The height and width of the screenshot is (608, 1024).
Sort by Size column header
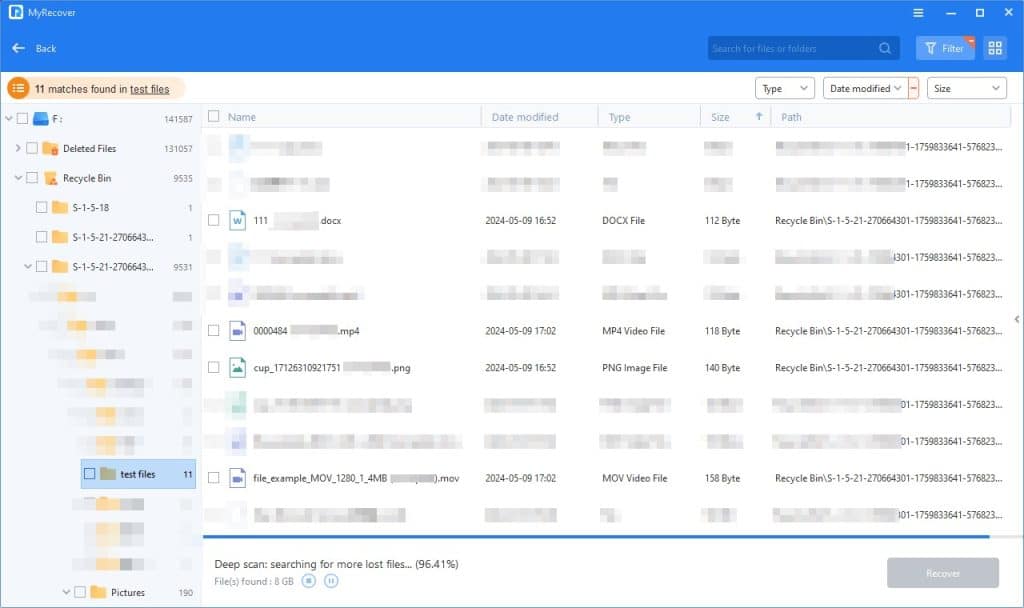pos(720,117)
